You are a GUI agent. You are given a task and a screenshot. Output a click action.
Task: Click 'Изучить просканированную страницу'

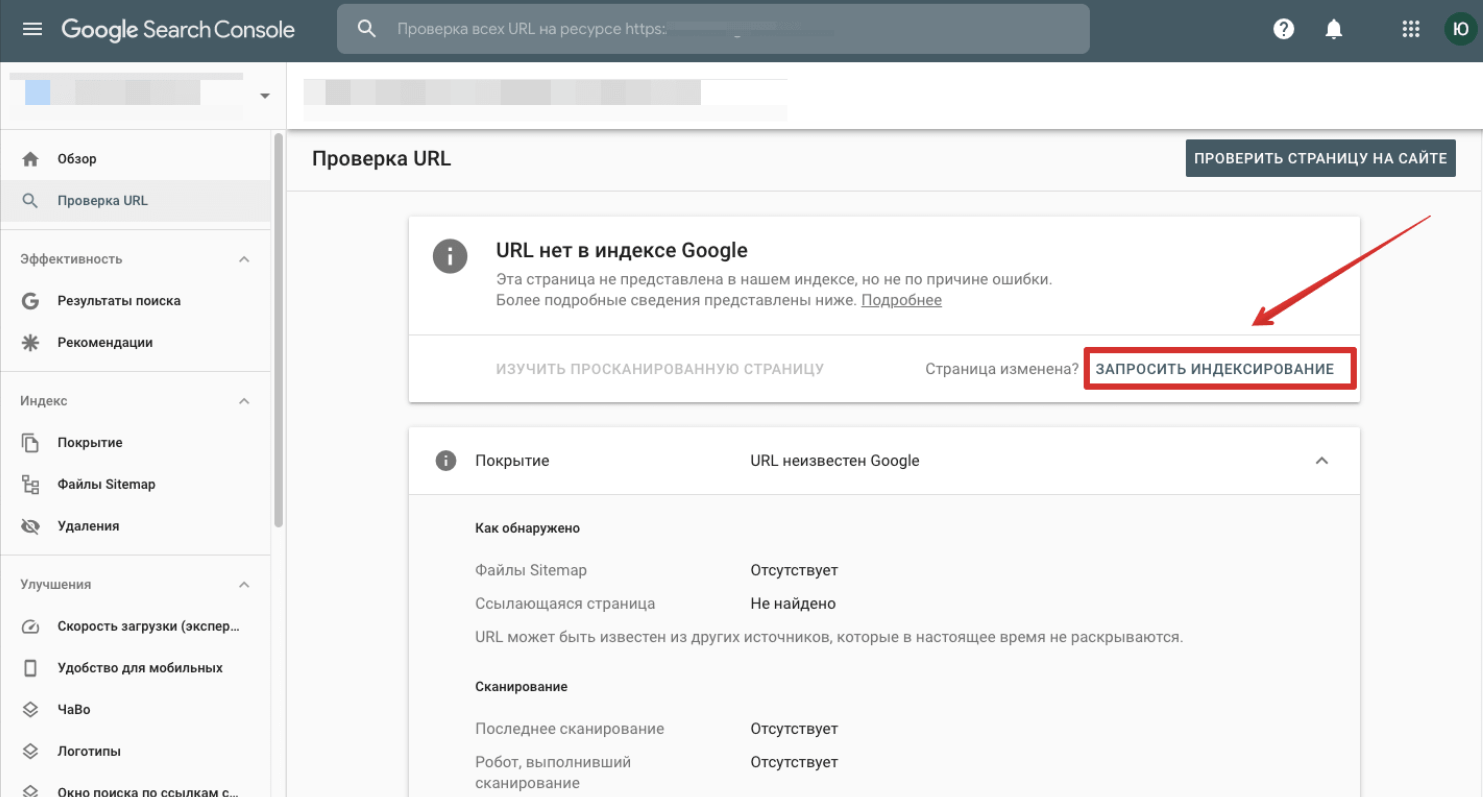660,369
